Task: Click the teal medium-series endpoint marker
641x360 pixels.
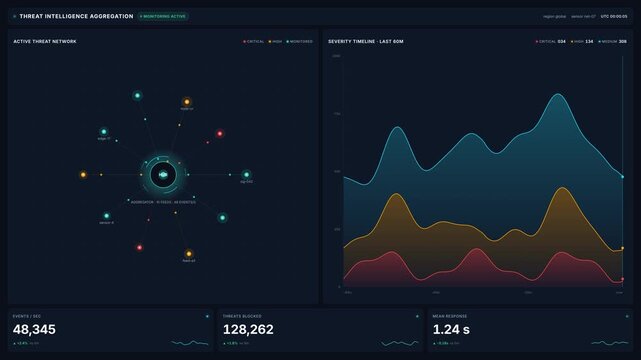Action: (623, 177)
